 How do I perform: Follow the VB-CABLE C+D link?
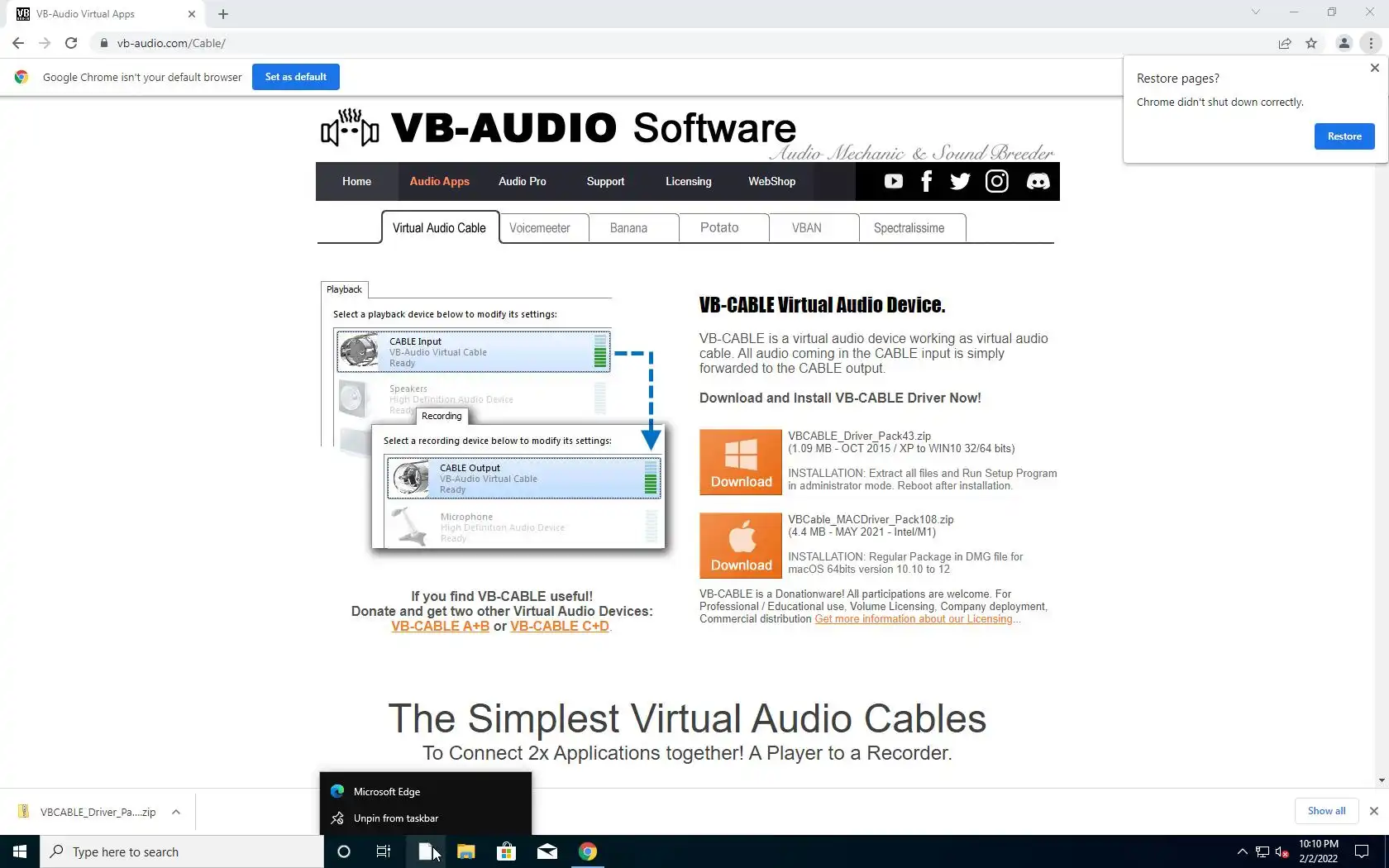pyautogui.click(x=560, y=626)
